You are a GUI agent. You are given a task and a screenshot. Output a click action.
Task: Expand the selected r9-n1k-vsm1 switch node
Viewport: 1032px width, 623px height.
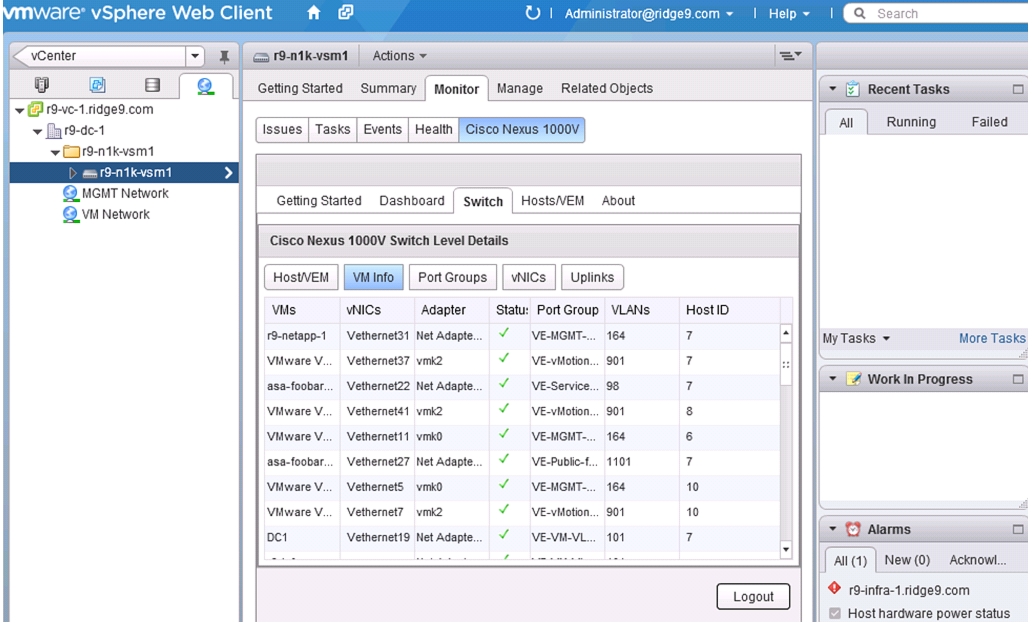pos(72,173)
